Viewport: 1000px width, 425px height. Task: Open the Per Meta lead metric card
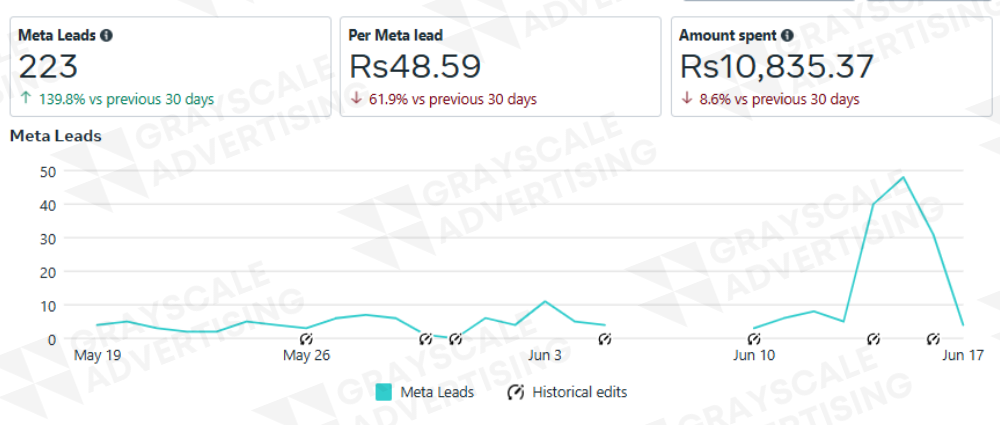(x=501, y=67)
